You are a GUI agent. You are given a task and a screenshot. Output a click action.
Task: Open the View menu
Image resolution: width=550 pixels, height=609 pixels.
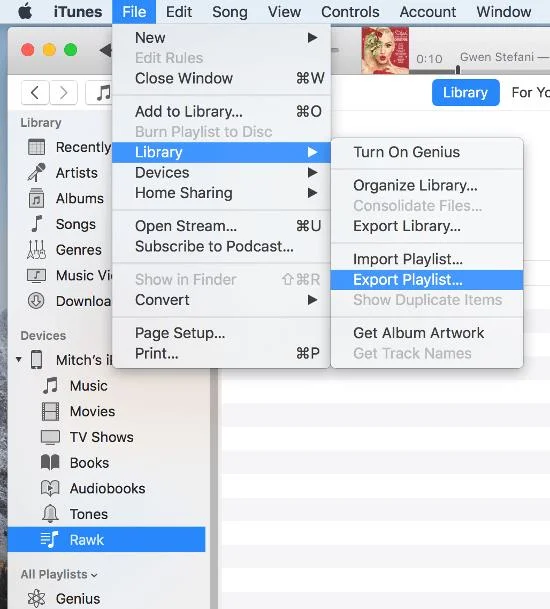[x=284, y=12]
